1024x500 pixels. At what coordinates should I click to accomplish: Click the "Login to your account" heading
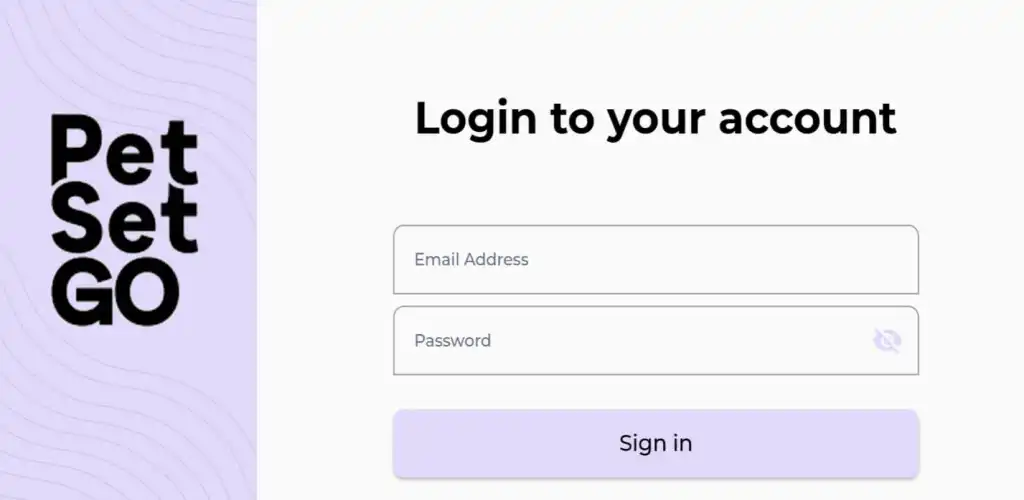(656, 119)
